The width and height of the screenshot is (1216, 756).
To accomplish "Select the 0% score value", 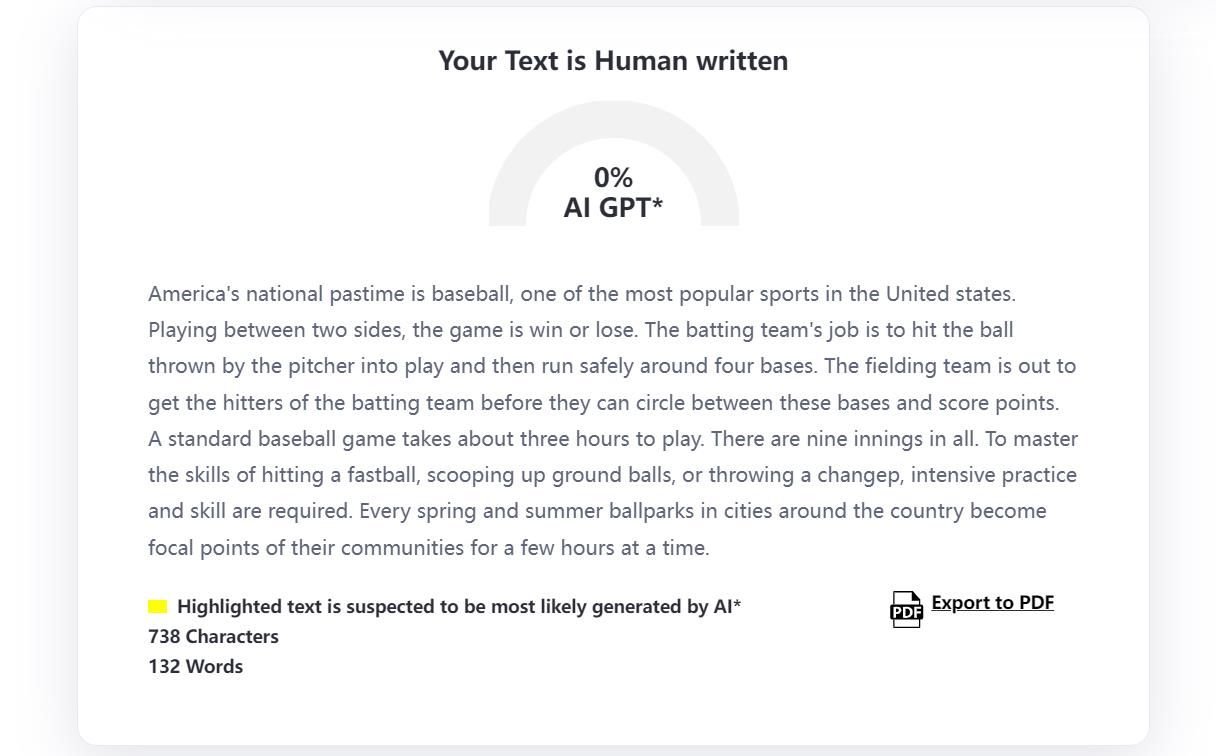I will pos(613,177).
